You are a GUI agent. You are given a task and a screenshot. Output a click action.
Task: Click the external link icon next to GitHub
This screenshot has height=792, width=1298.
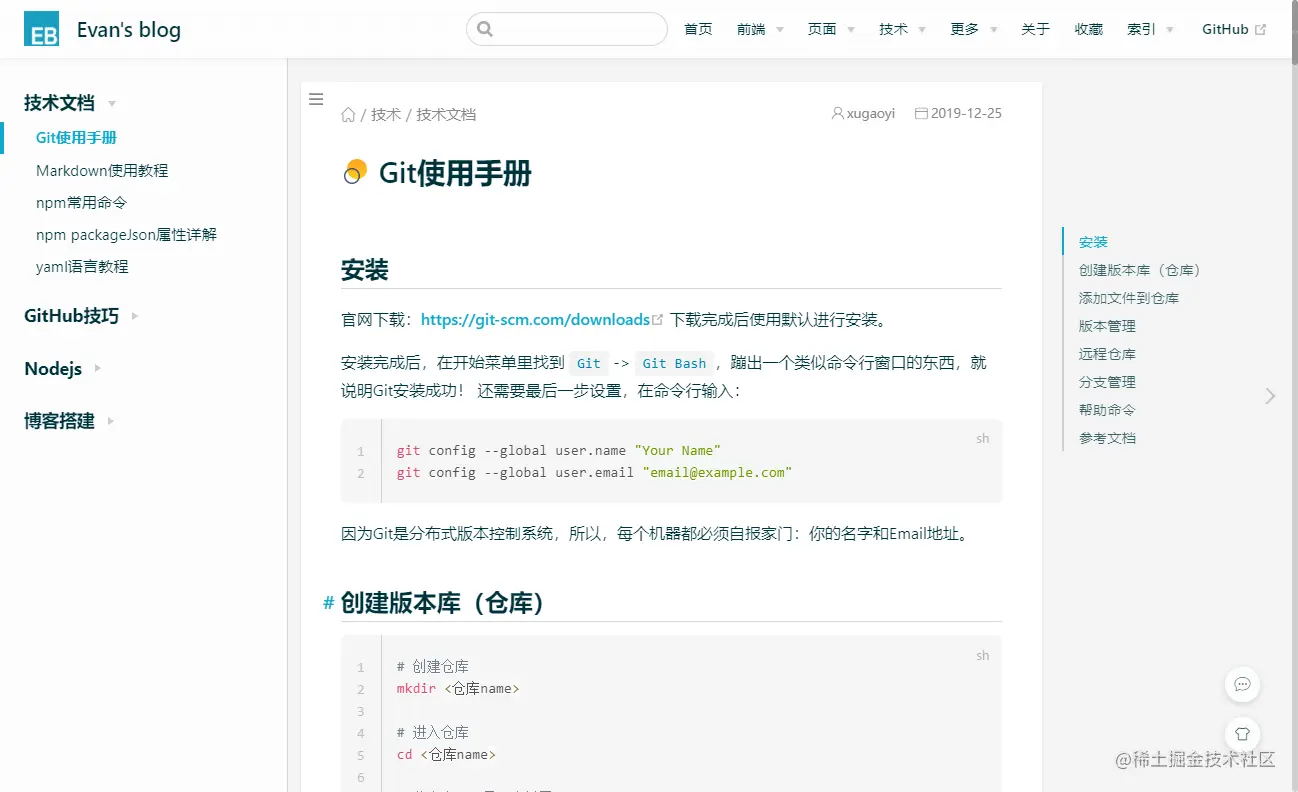1260,29
